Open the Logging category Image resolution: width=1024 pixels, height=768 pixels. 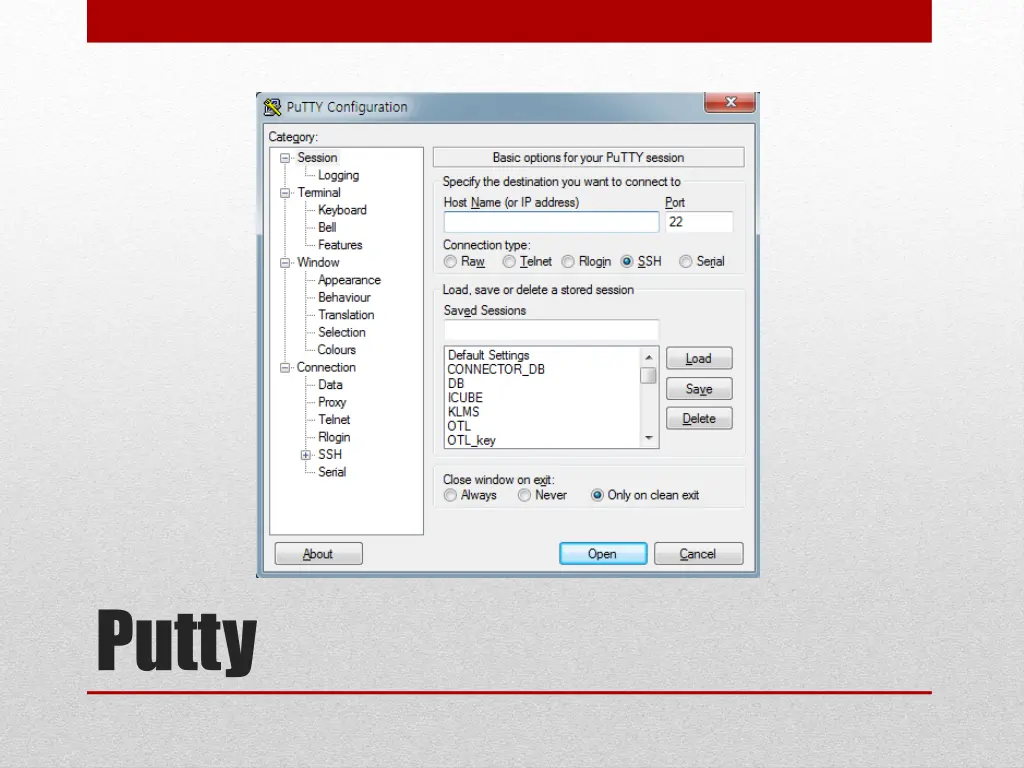tap(338, 175)
